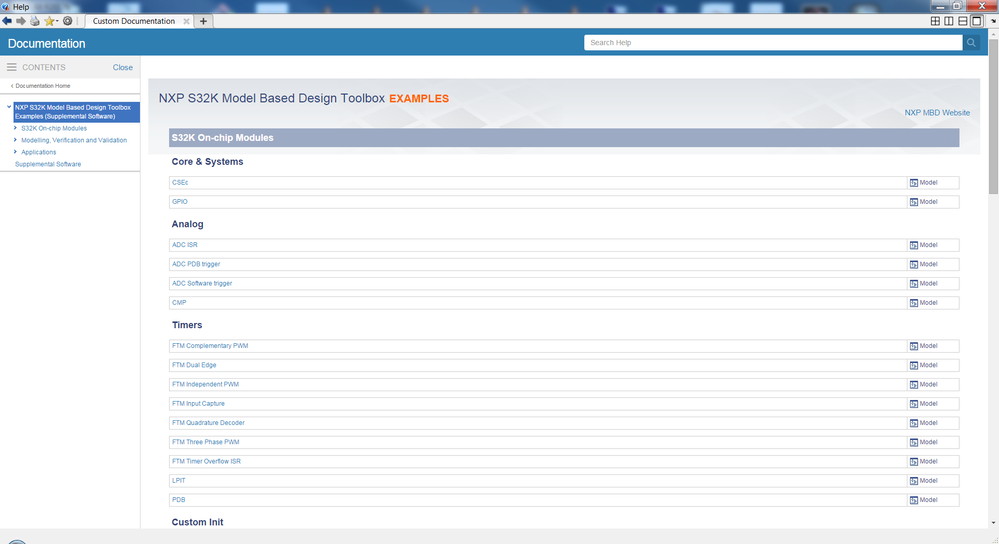This screenshot has height=544, width=999.
Task: Open S32K On-chip Modules in contents
Action: 54,128
